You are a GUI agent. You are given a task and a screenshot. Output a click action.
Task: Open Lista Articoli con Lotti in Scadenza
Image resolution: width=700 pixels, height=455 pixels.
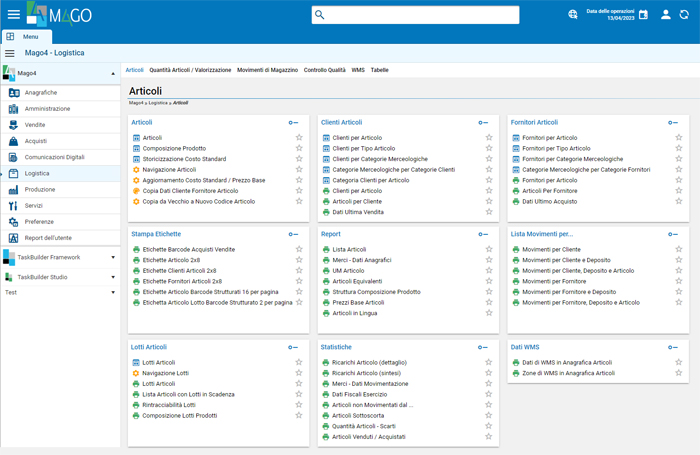[x=188, y=394]
